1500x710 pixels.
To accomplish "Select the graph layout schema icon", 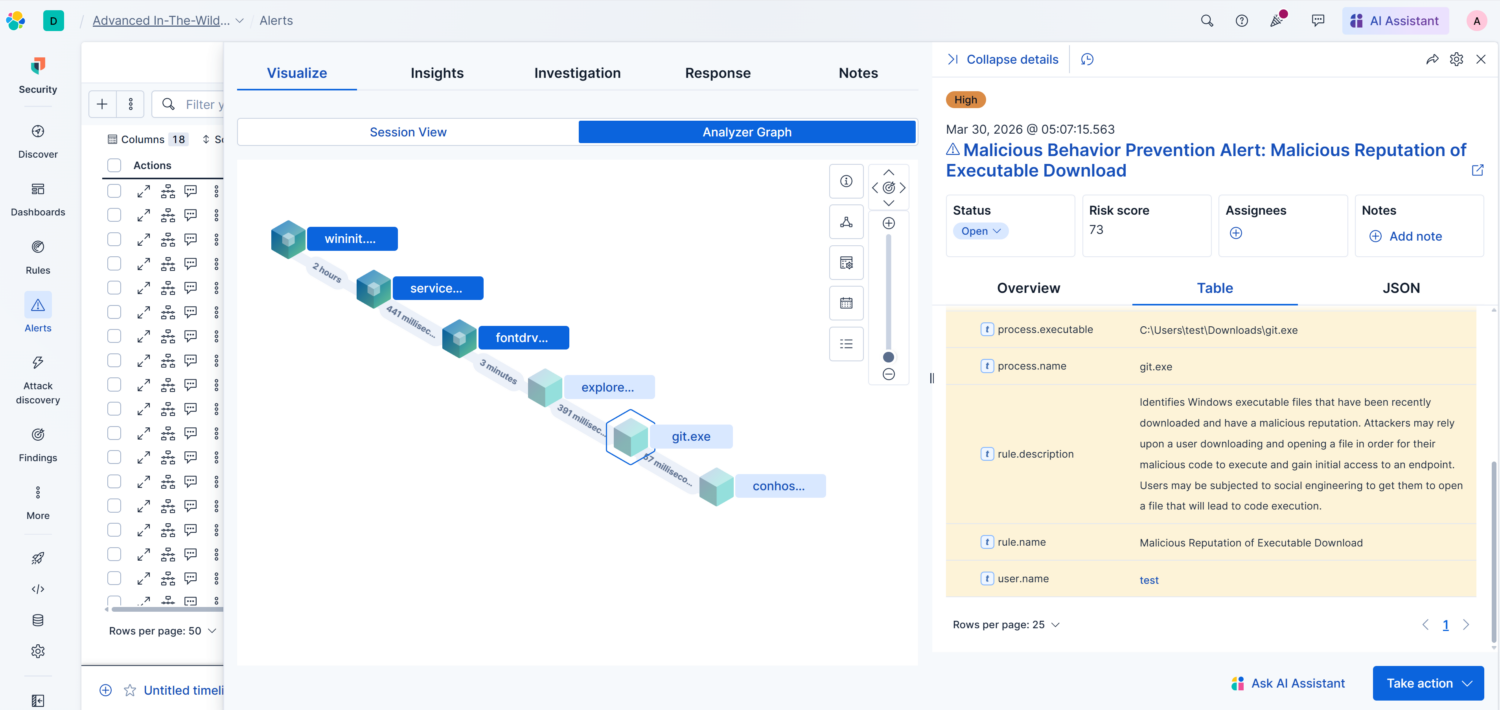I will point(846,222).
